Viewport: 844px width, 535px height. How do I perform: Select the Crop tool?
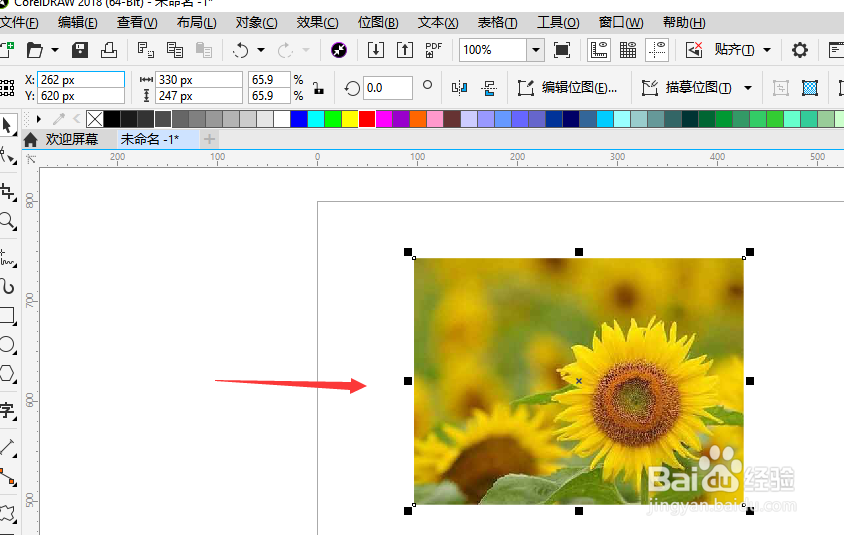[8, 192]
